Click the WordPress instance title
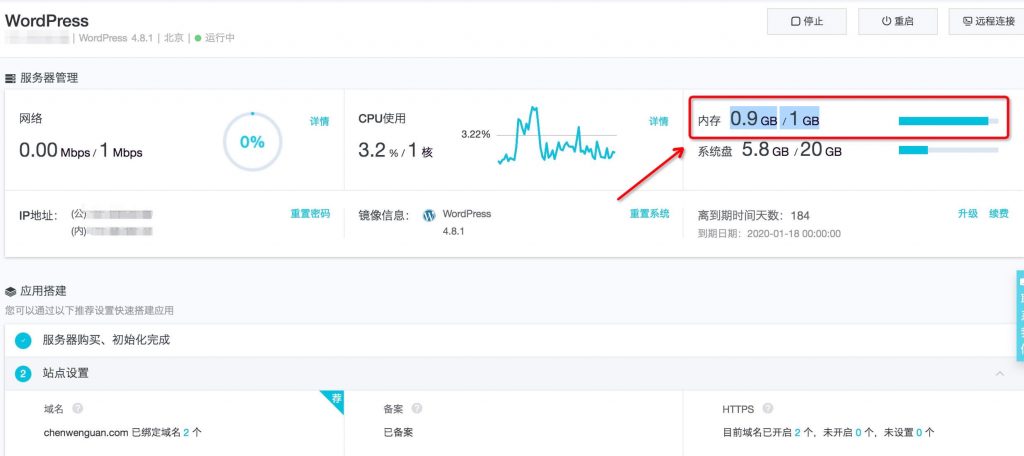 tap(46, 21)
